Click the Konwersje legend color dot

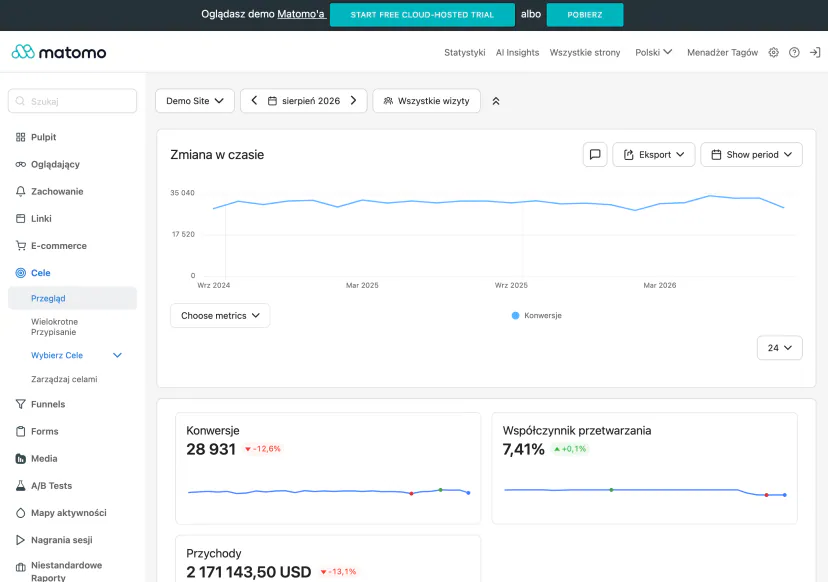coord(515,315)
